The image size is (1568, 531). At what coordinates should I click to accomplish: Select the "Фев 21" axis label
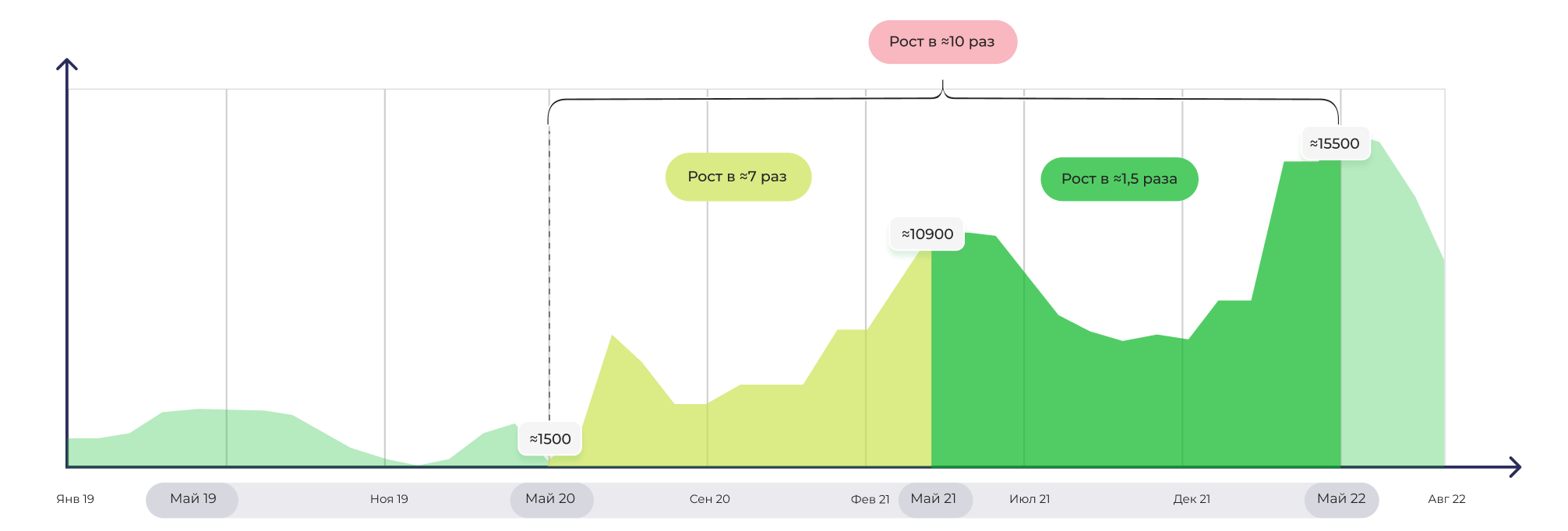point(870,499)
